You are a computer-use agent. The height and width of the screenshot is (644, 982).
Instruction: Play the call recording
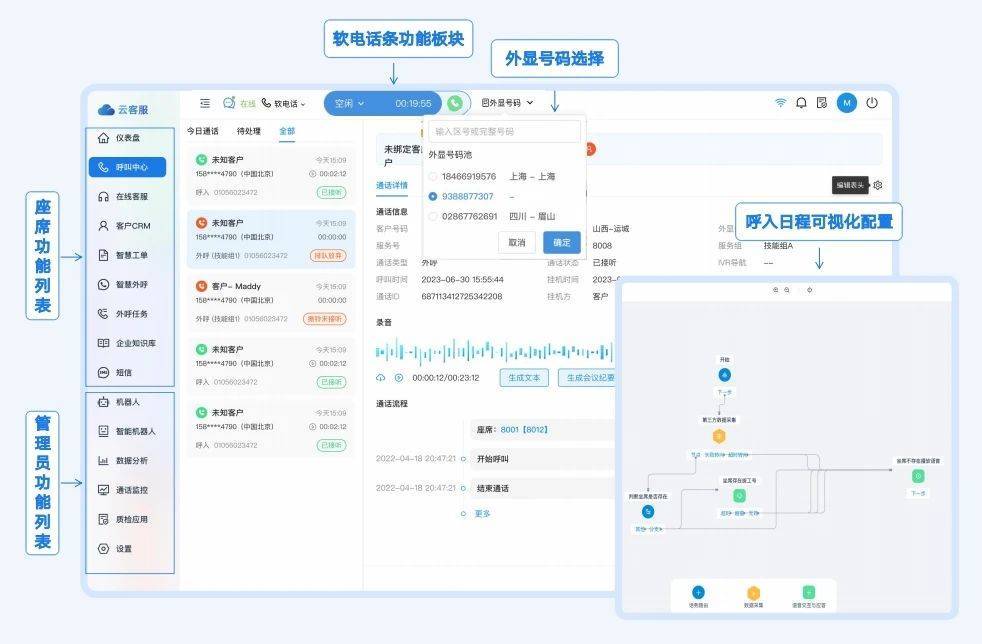(399, 378)
